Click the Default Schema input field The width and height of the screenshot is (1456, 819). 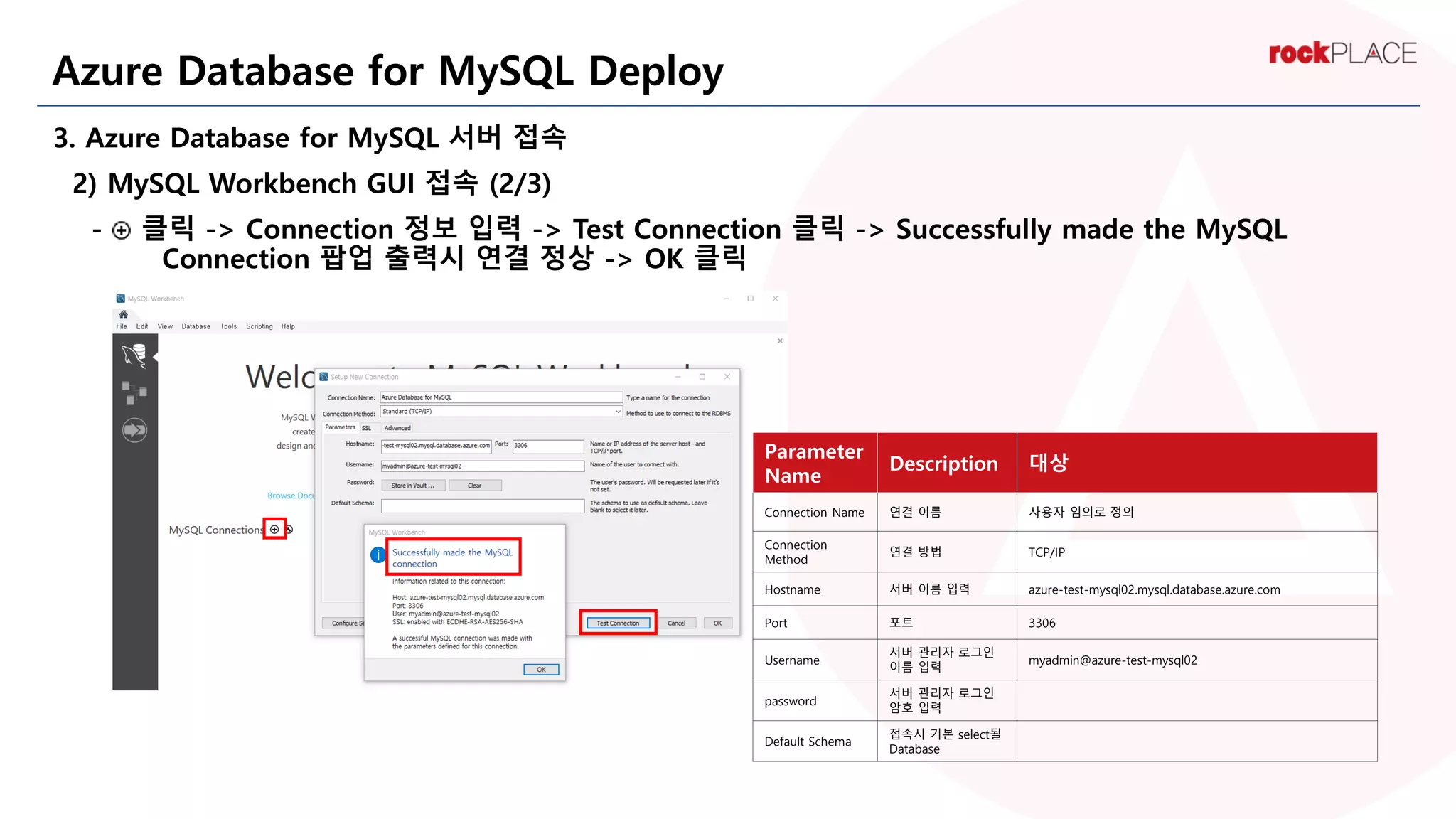pyautogui.click(x=483, y=505)
